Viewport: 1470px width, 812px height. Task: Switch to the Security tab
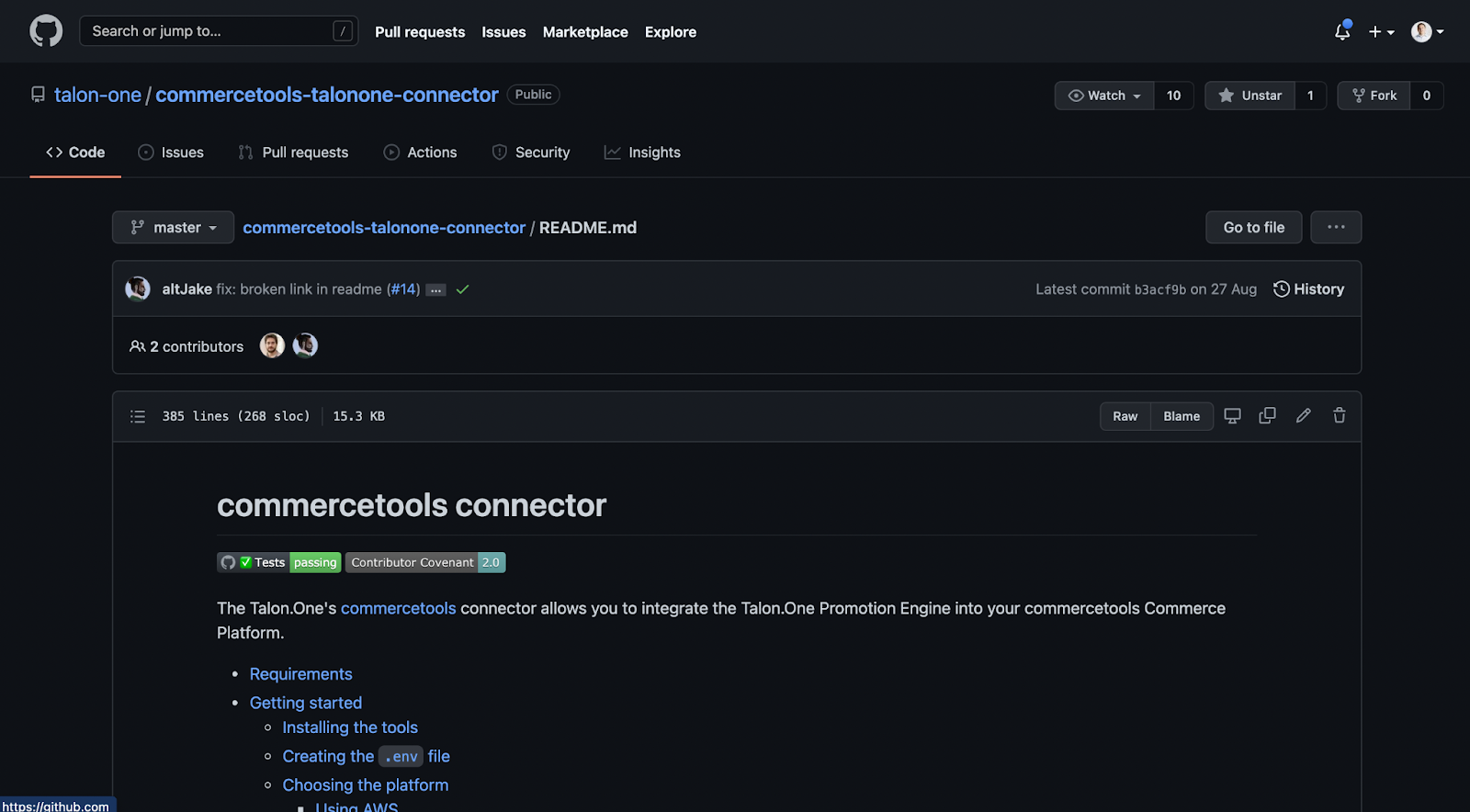tap(531, 152)
